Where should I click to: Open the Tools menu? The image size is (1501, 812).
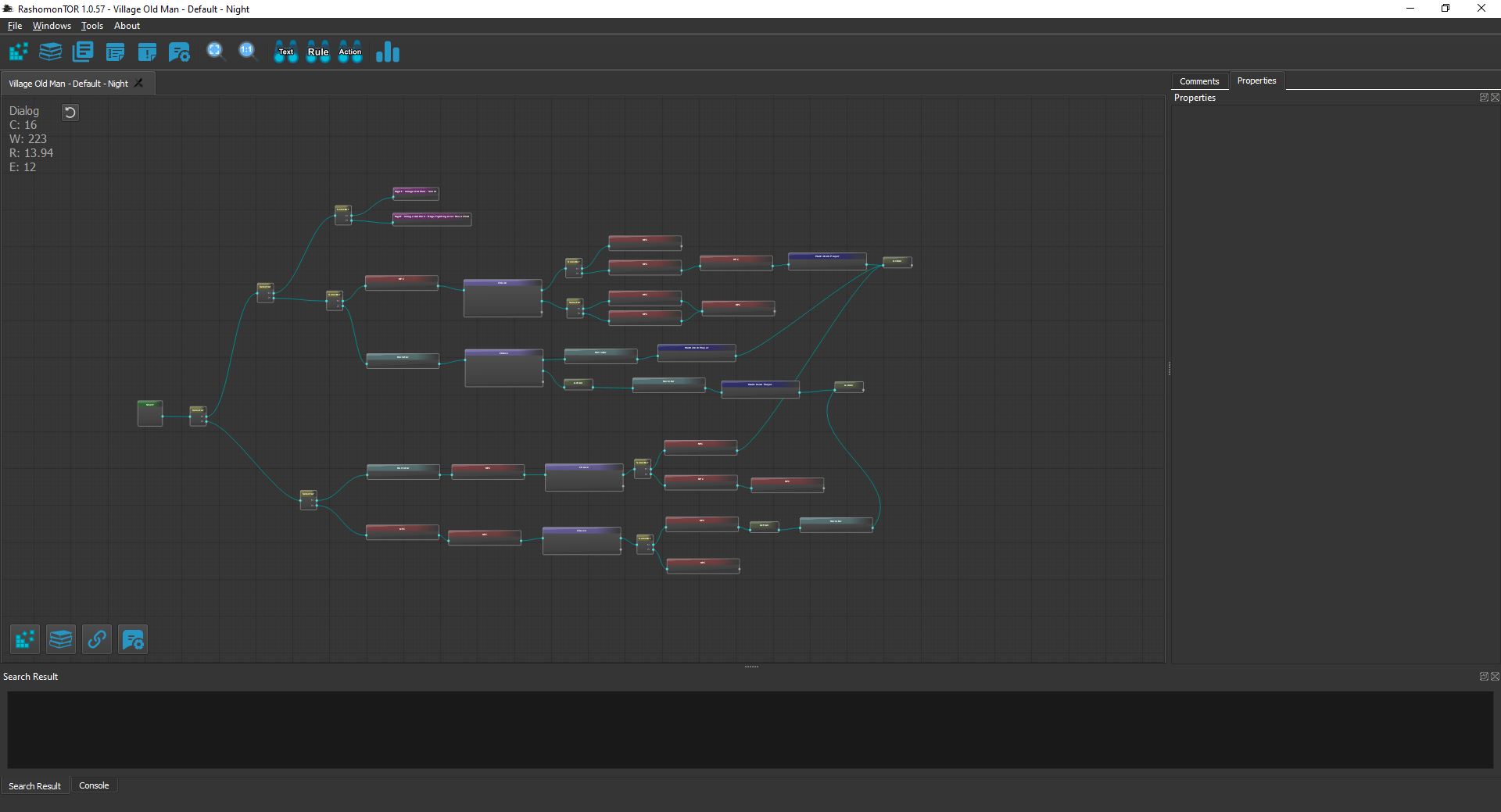click(x=92, y=26)
